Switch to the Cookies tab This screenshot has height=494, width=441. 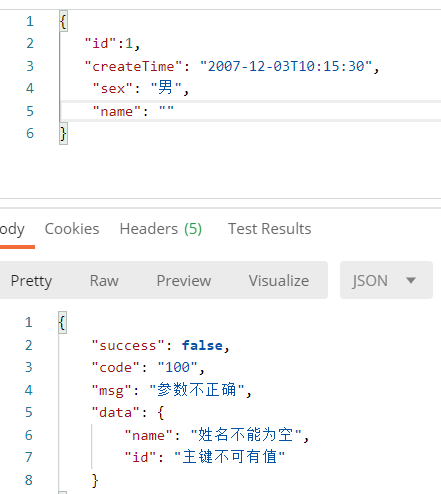(x=72, y=229)
